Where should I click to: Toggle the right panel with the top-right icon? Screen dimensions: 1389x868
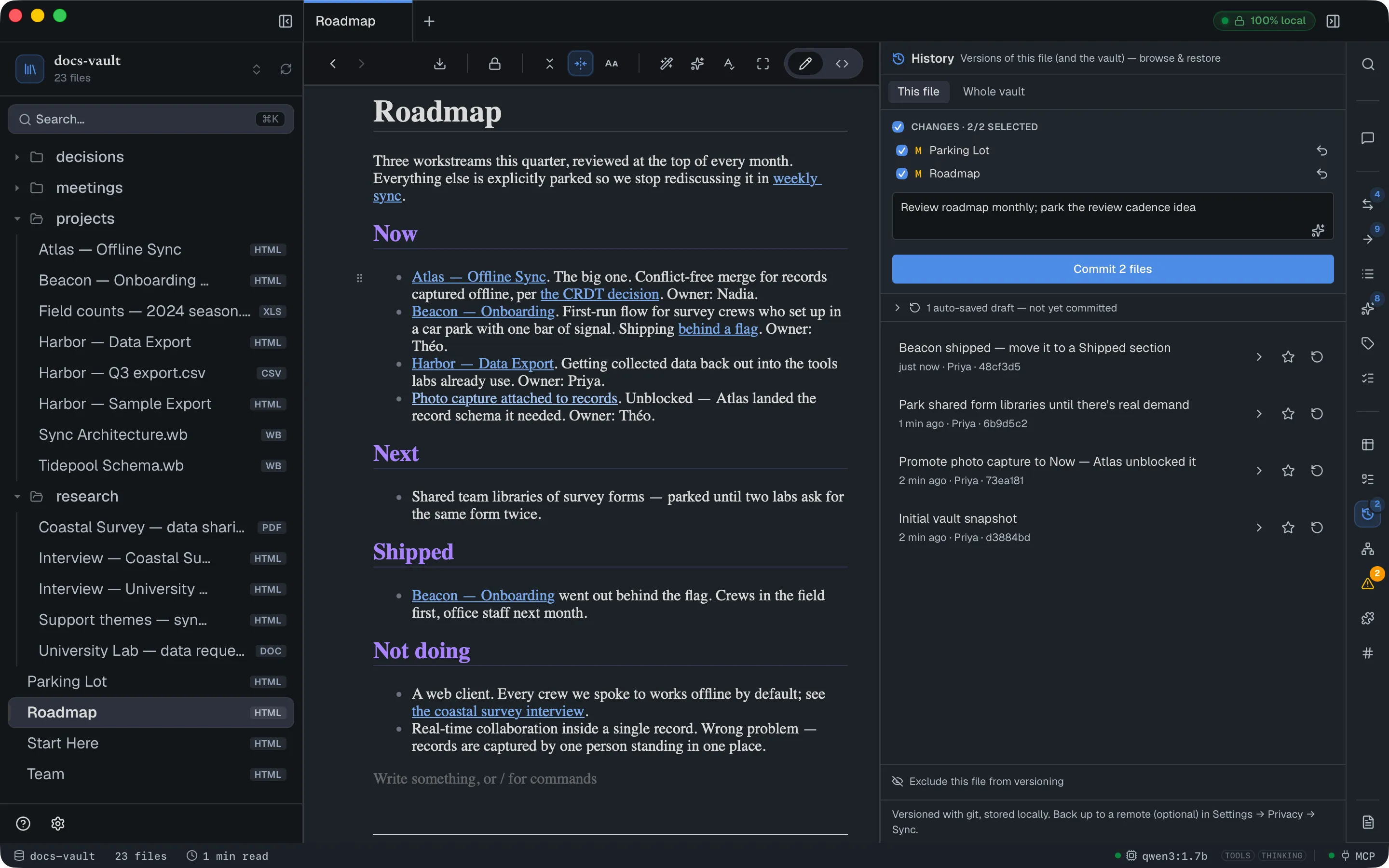pyautogui.click(x=1333, y=21)
